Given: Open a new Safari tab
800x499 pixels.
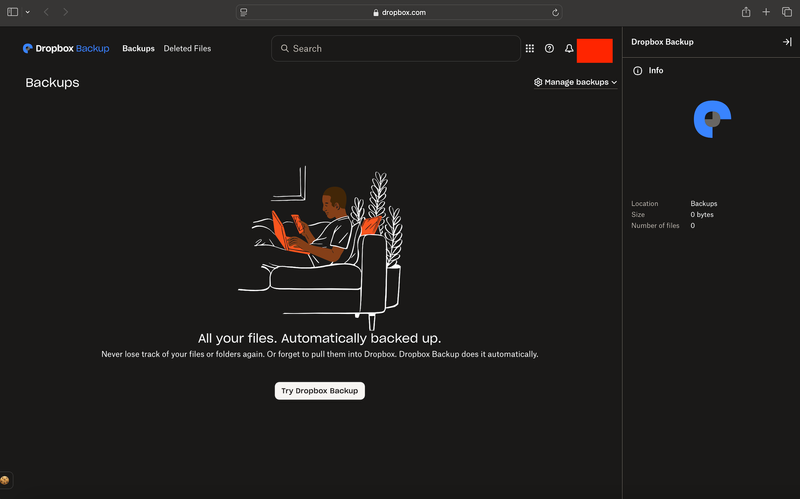Looking at the screenshot, I should pyautogui.click(x=766, y=12).
